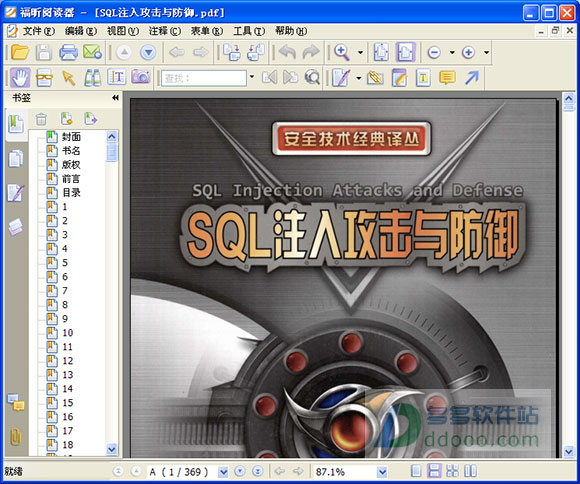Open the 视图(V) menu

[x=122, y=31]
